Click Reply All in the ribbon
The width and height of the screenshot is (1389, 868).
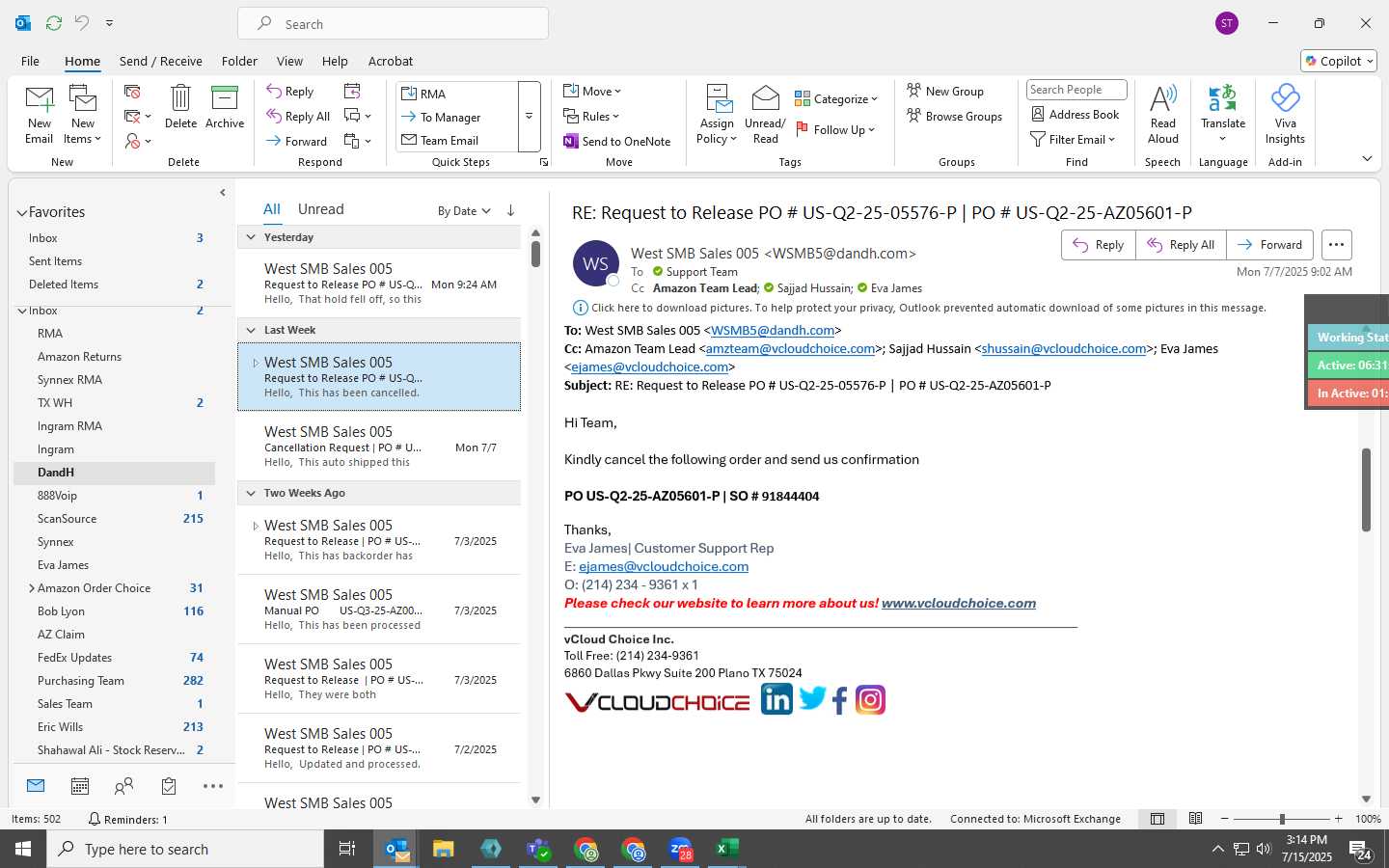(299, 117)
